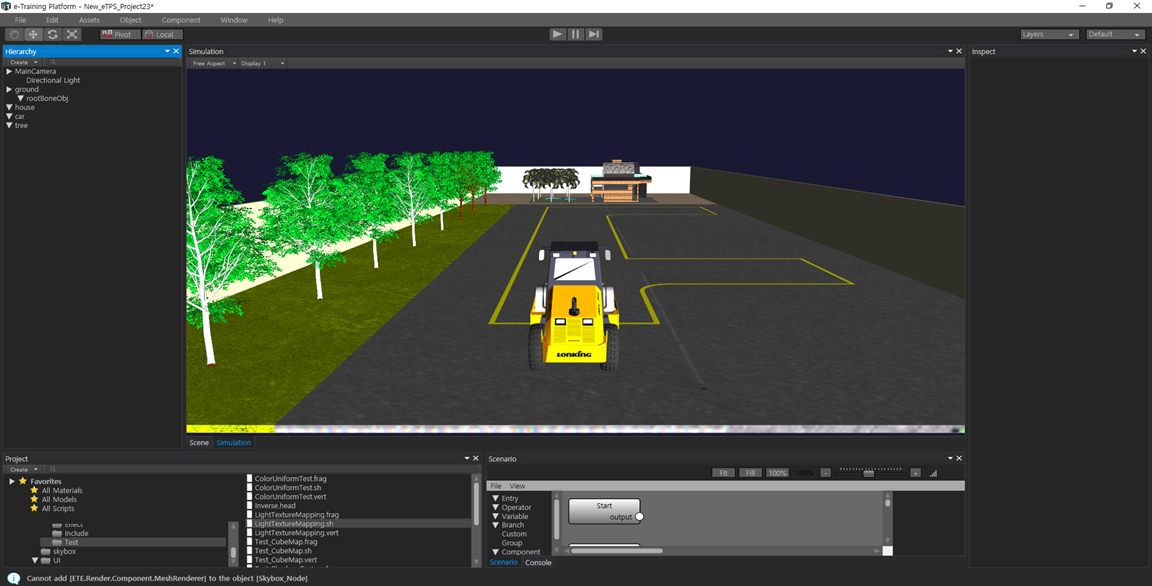Pause the simulation
The height and width of the screenshot is (586, 1152).
(575, 34)
